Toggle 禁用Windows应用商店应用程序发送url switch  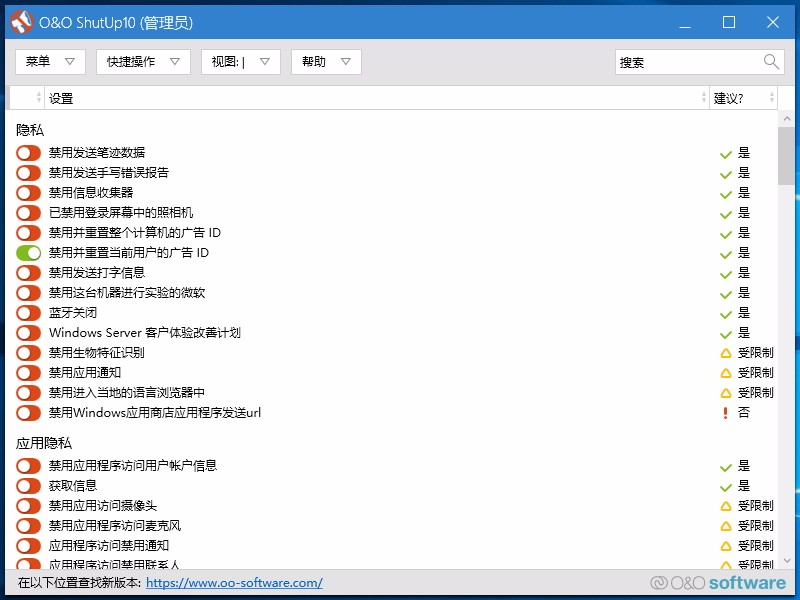[28, 413]
